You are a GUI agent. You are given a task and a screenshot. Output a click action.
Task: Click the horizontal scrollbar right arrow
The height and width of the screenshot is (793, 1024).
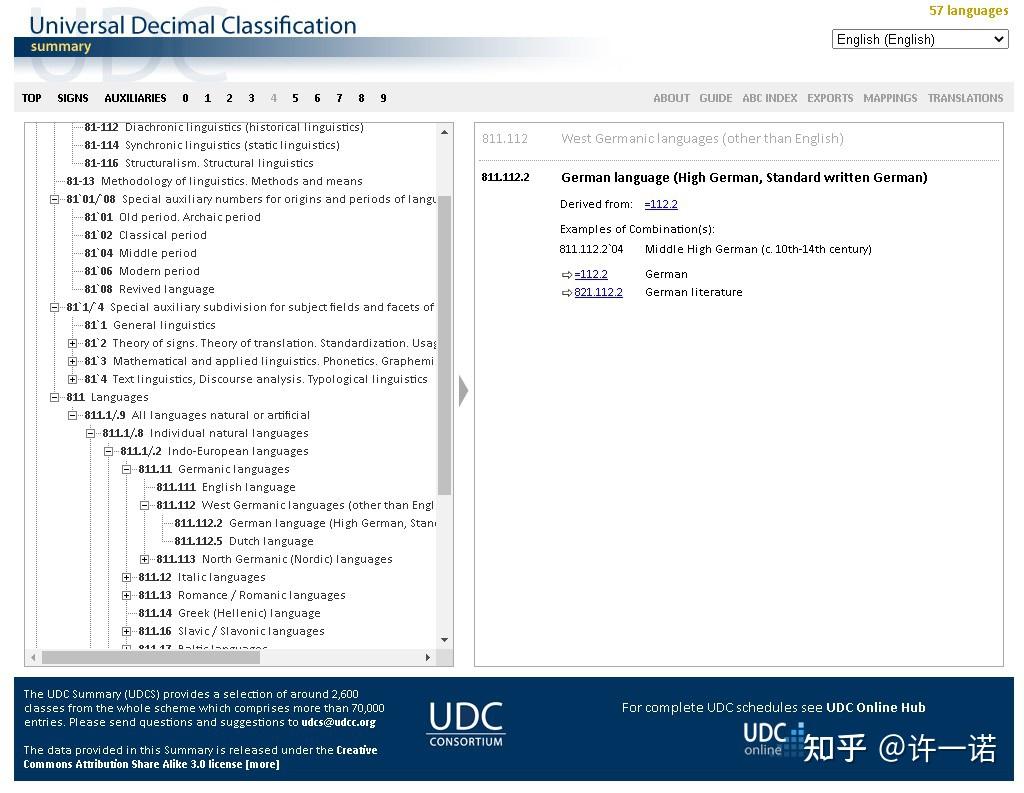coord(430,657)
